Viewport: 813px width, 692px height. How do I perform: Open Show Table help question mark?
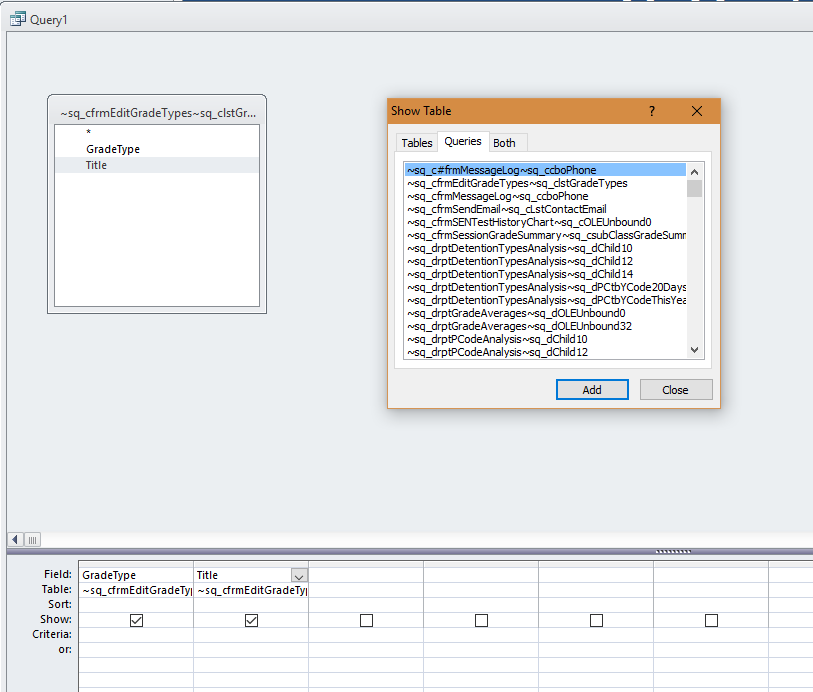point(652,111)
